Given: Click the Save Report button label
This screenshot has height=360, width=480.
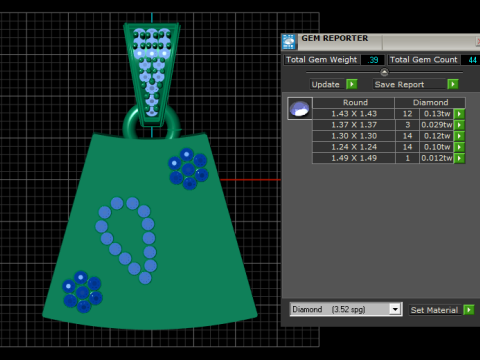Looking at the screenshot, I should tap(399, 84).
